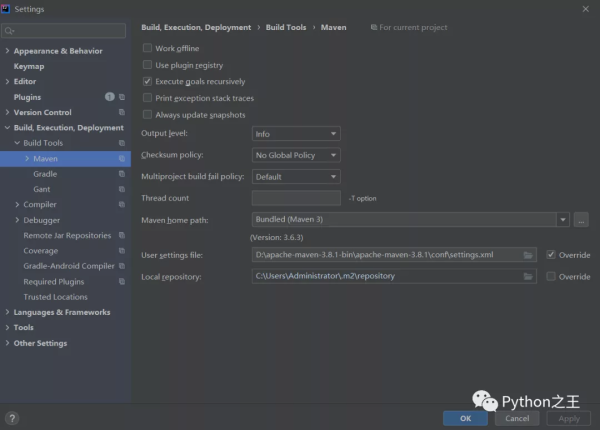Click the Thread count input field
Viewport: 600px width, 430px height.
click(x=296, y=198)
